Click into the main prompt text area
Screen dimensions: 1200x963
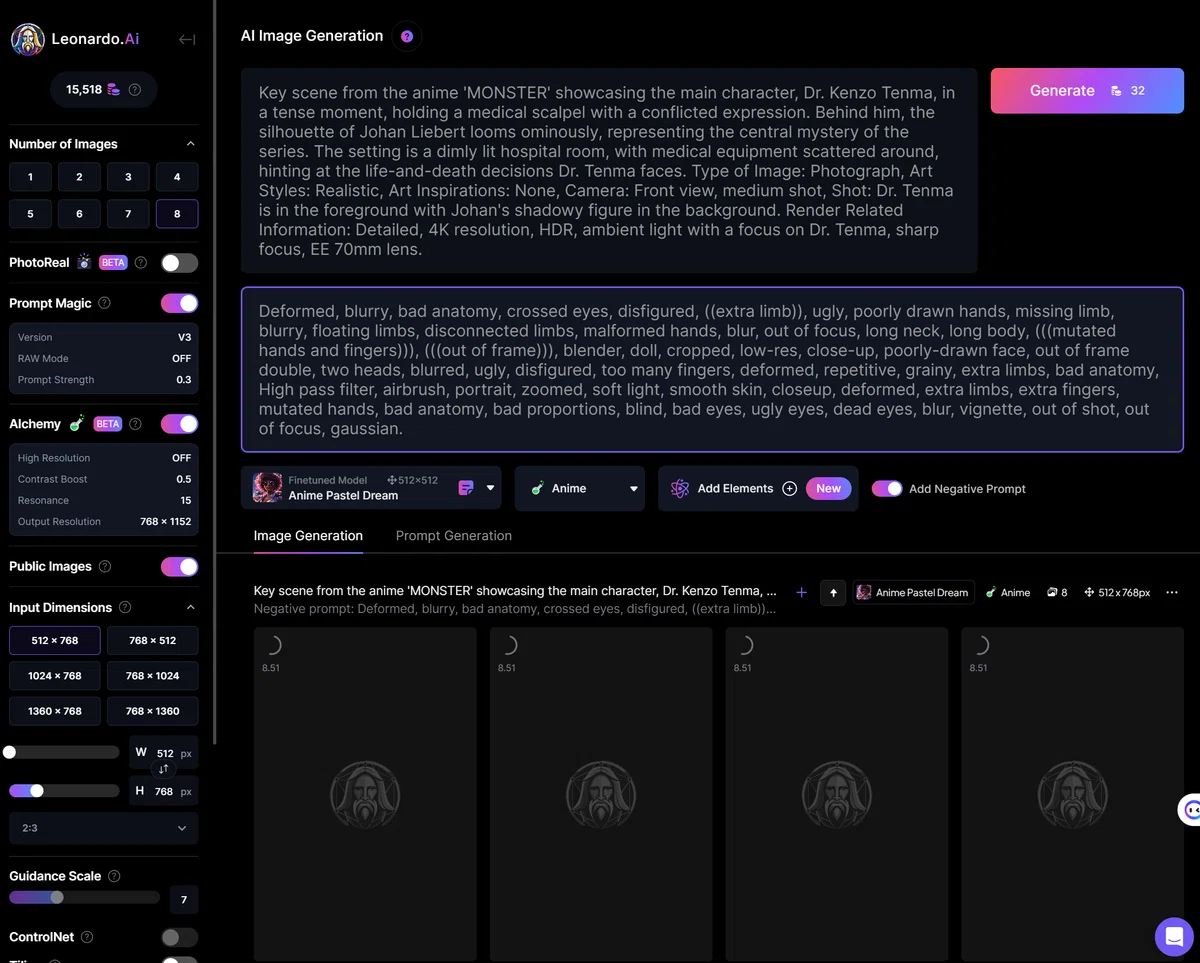coord(609,171)
